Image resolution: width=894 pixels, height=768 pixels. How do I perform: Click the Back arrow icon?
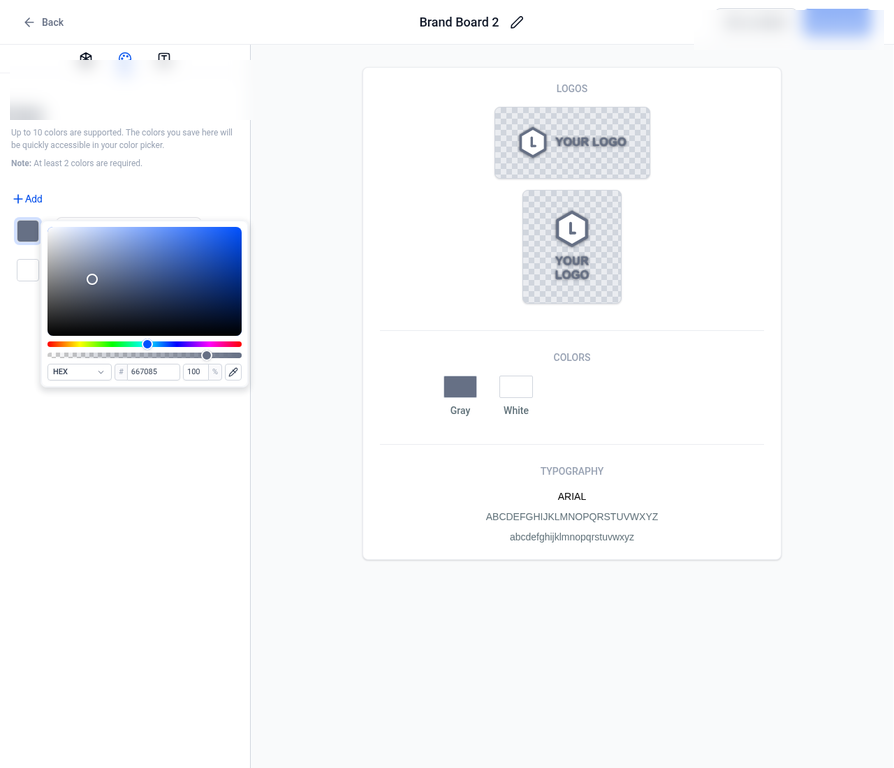(29, 22)
